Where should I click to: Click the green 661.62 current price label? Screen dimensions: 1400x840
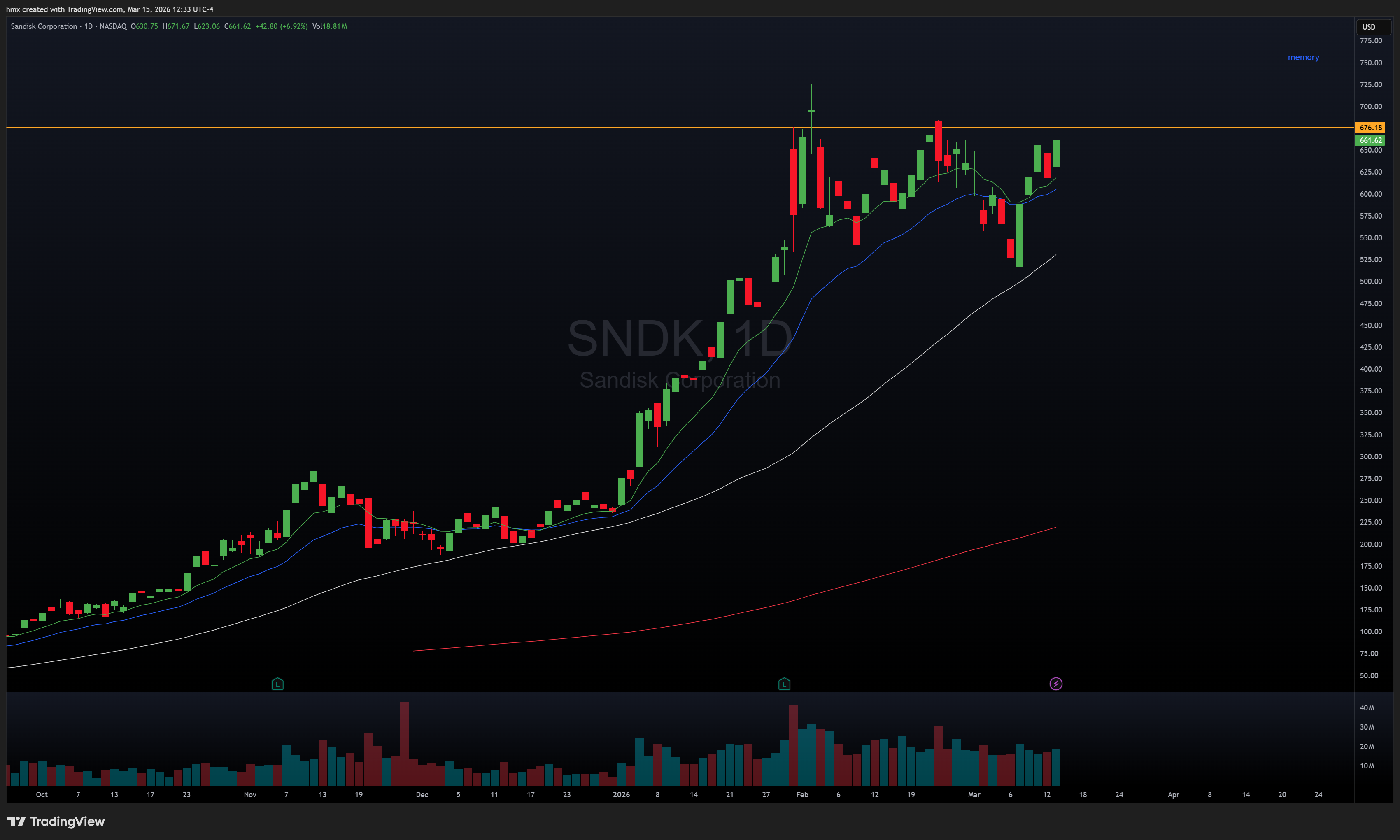[x=1370, y=140]
